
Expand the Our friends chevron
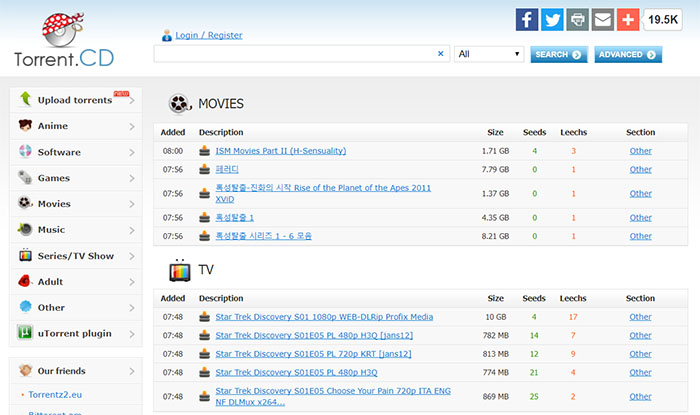click(132, 371)
